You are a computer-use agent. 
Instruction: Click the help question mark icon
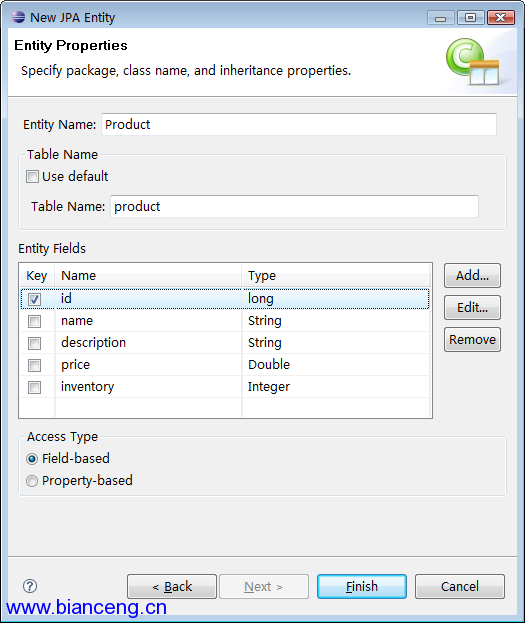point(30,586)
